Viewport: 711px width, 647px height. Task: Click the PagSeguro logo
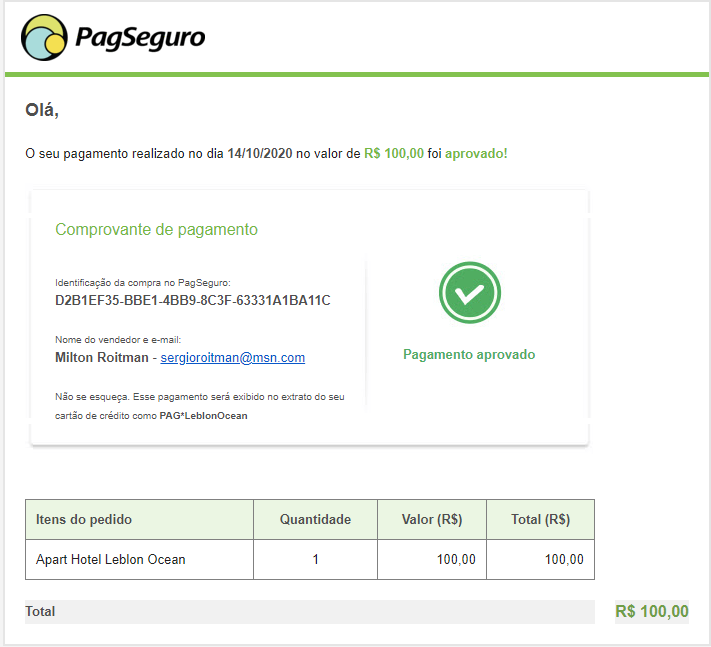pos(113,37)
